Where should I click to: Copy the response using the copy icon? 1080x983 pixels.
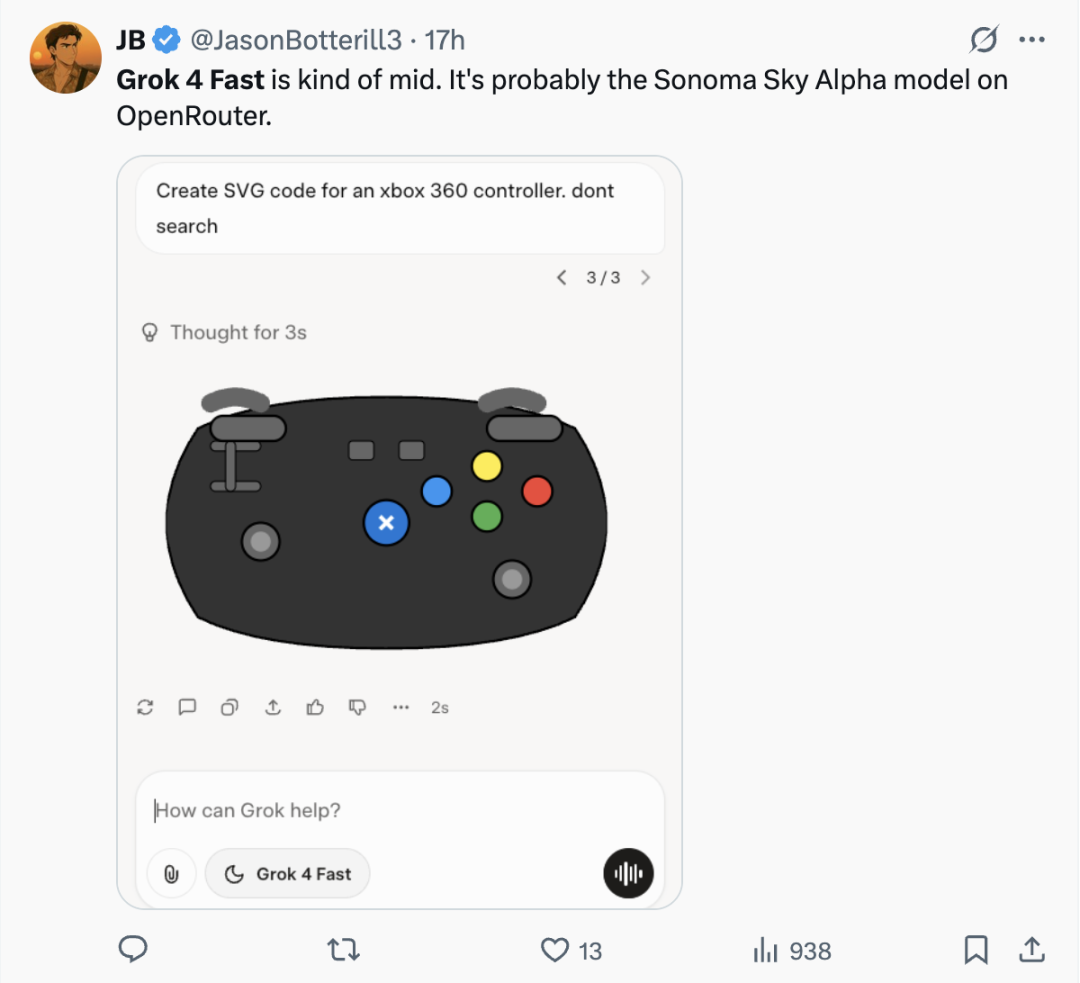pyautogui.click(x=229, y=707)
